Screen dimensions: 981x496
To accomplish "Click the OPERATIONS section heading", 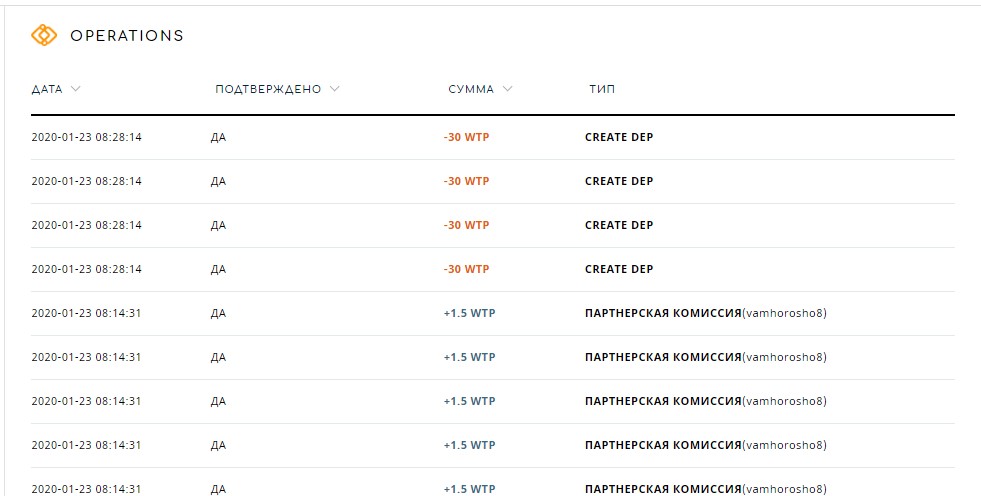I will [x=127, y=36].
